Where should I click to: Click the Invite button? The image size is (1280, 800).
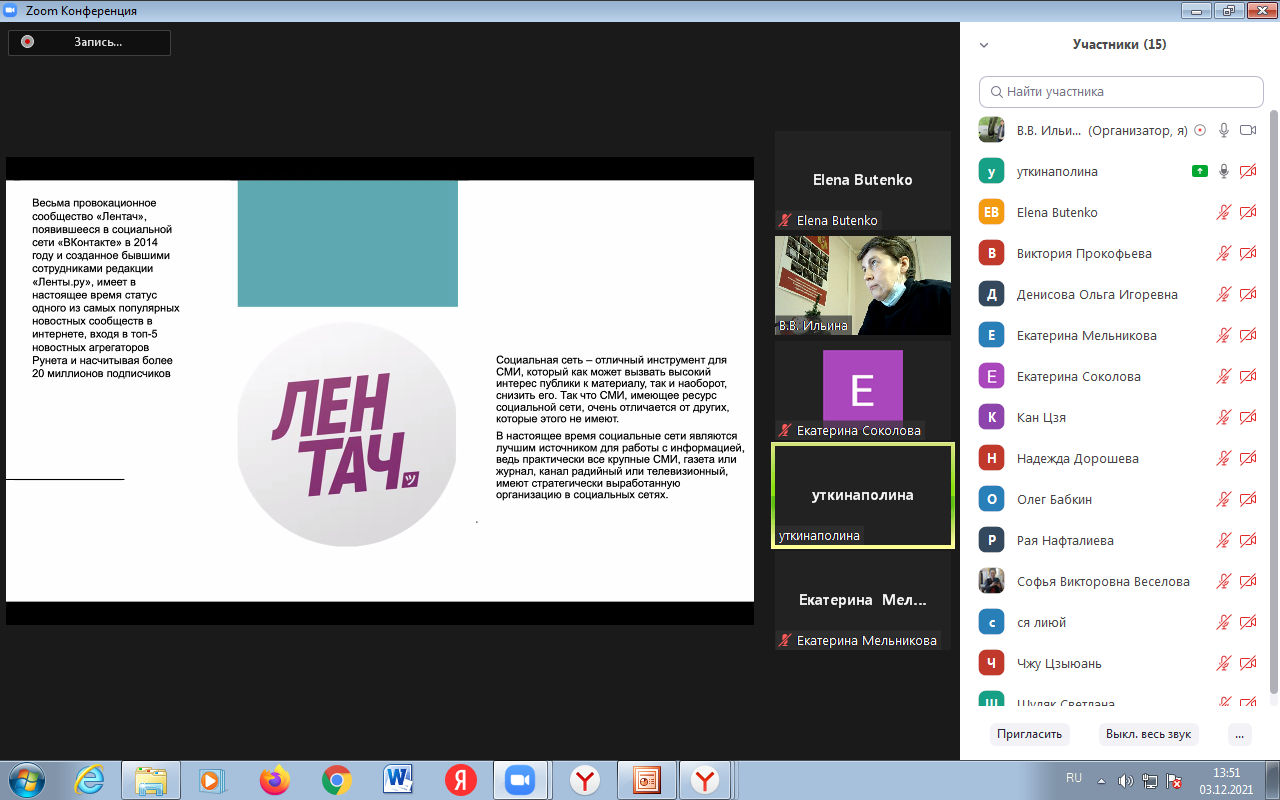tap(1029, 734)
